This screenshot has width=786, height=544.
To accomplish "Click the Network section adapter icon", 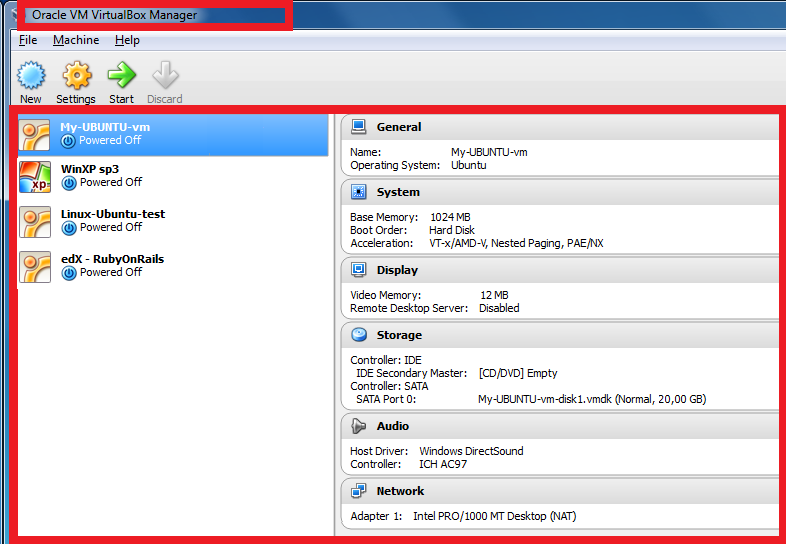I will [358, 491].
